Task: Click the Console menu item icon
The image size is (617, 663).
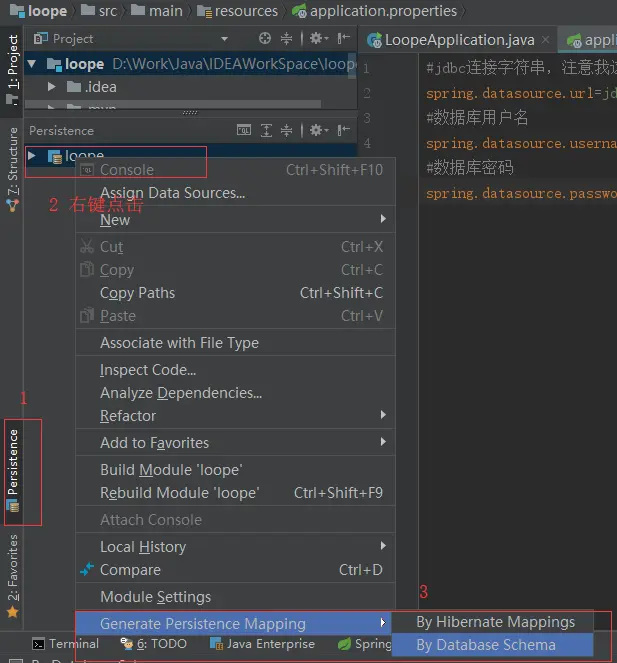Action: (x=87, y=170)
